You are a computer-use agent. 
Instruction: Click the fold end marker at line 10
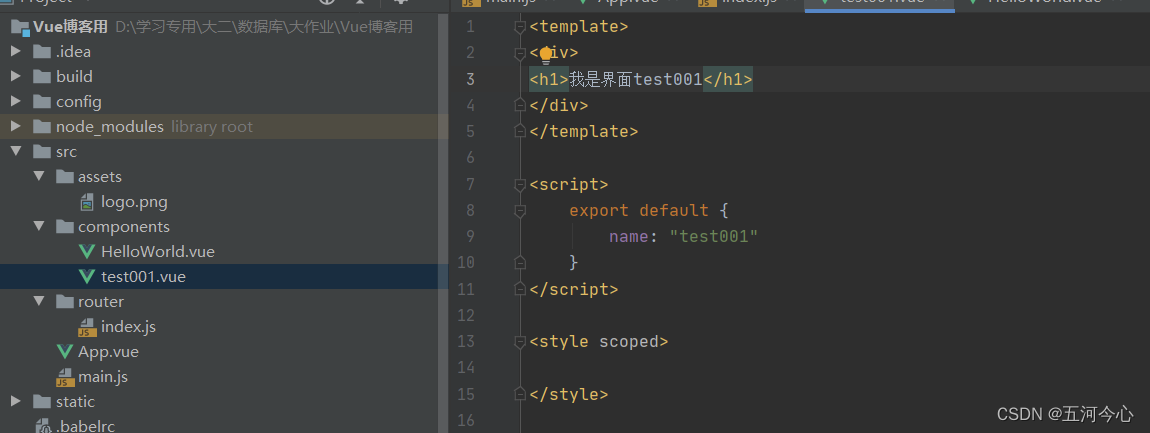point(520,262)
